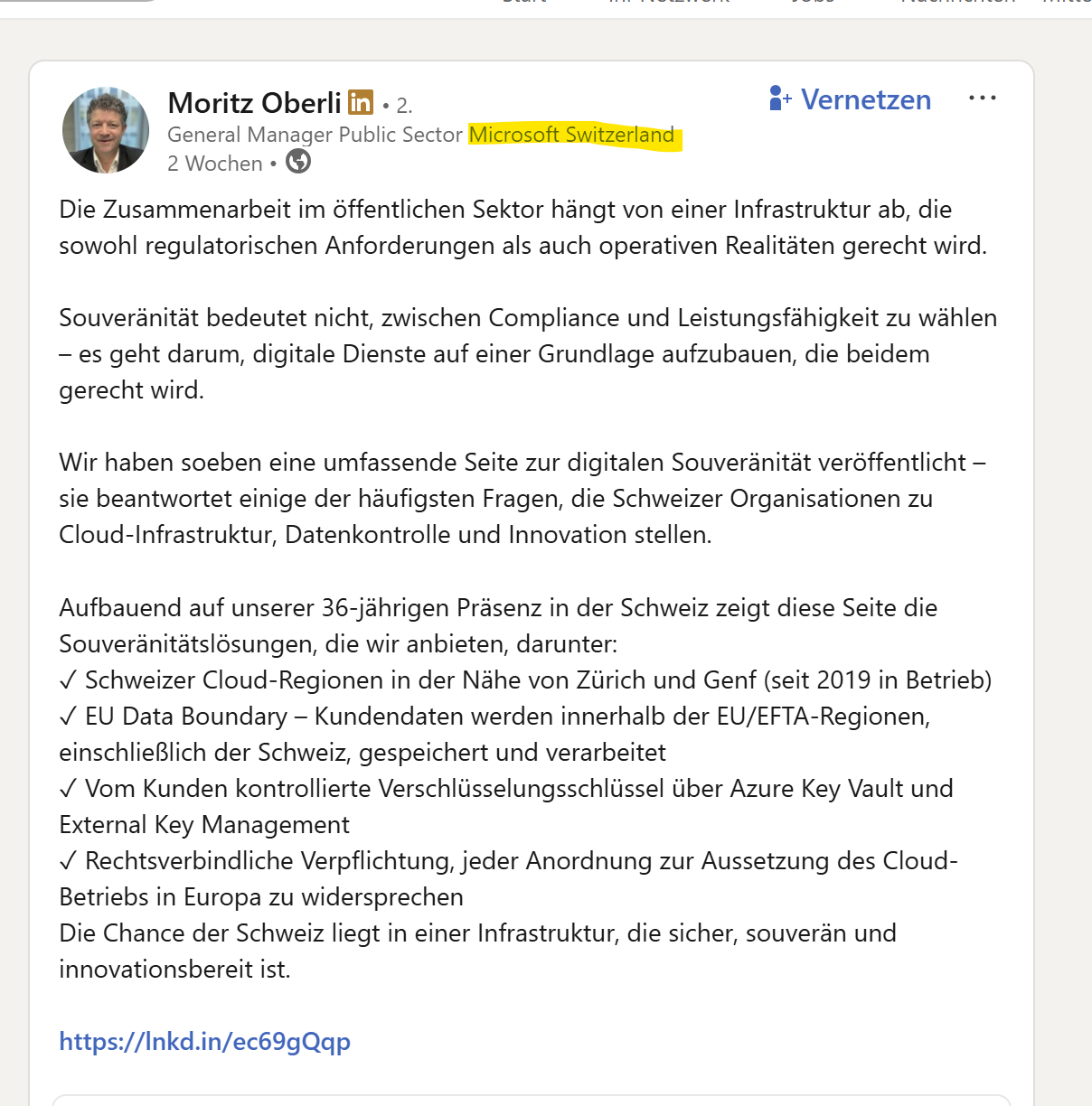This screenshot has height=1106, width=1092.
Task: Open the link https://lnkd.in/ec69gQqp
Action: (204, 1041)
